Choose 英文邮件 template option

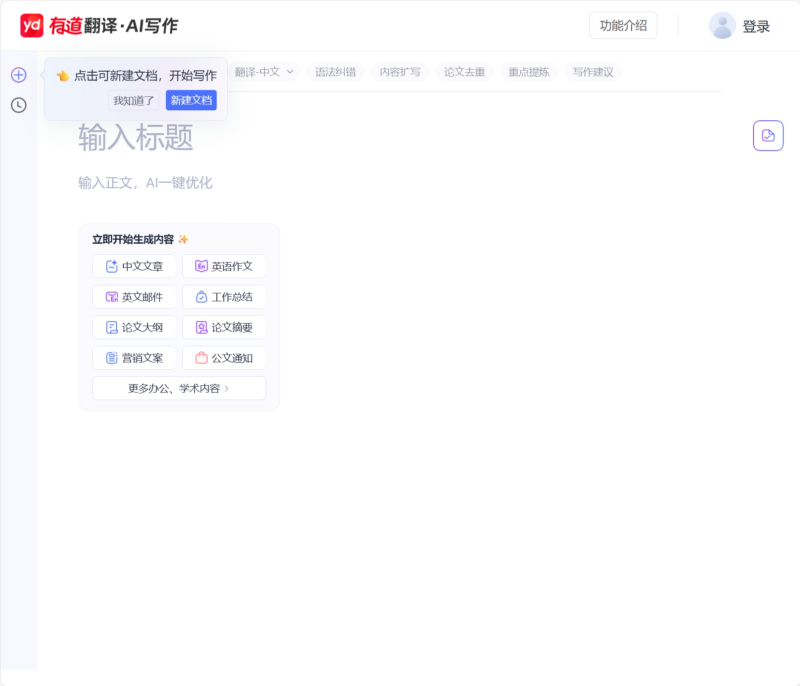point(134,297)
